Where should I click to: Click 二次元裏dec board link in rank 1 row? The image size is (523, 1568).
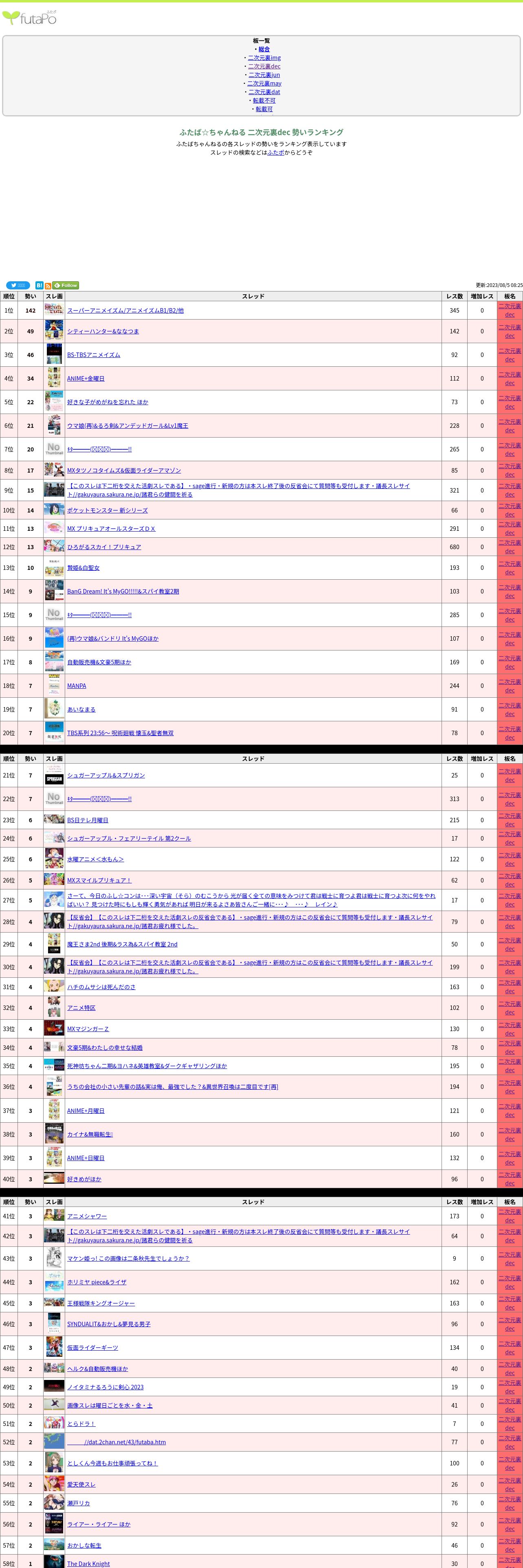tap(510, 311)
